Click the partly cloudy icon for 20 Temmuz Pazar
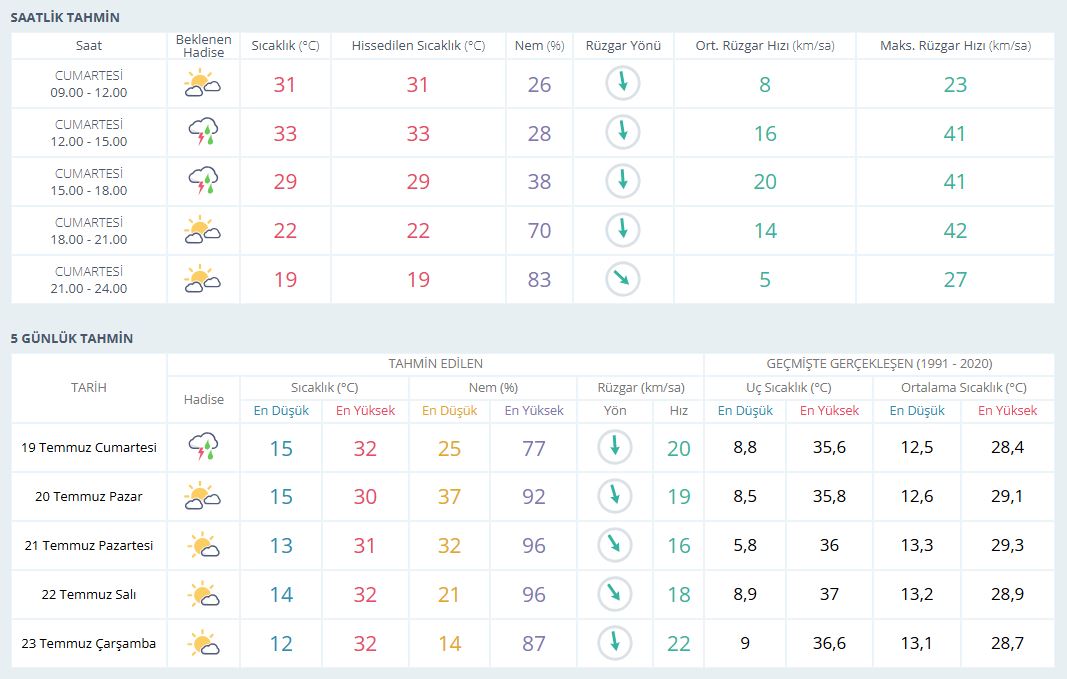Viewport: 1067px width, 679px height. (203, 497)
